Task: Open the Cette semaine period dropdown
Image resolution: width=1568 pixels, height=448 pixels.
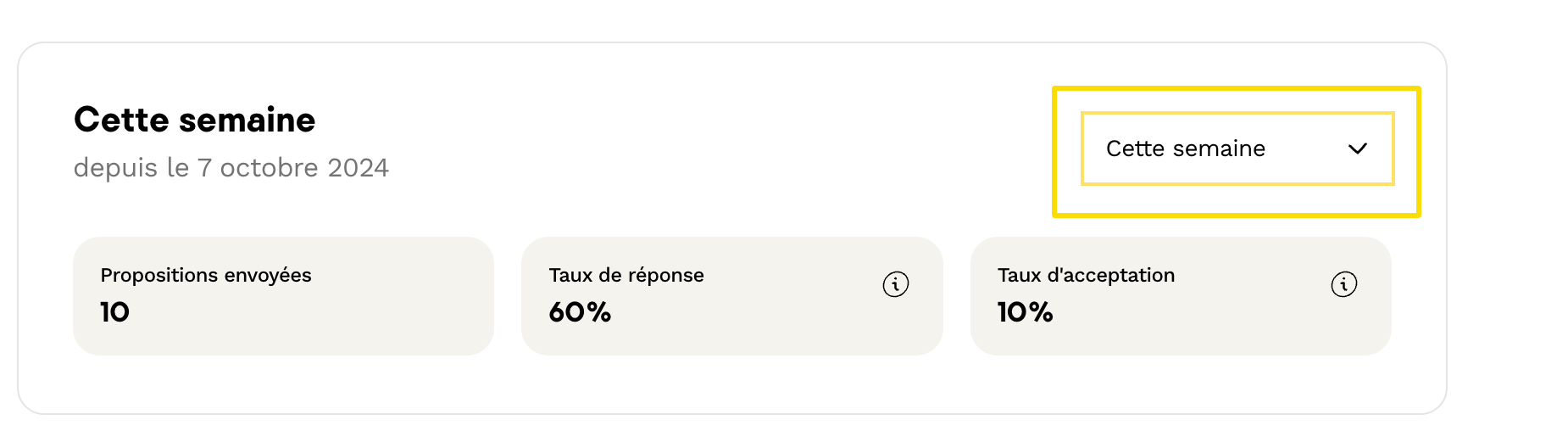Action: [1237, 148]
